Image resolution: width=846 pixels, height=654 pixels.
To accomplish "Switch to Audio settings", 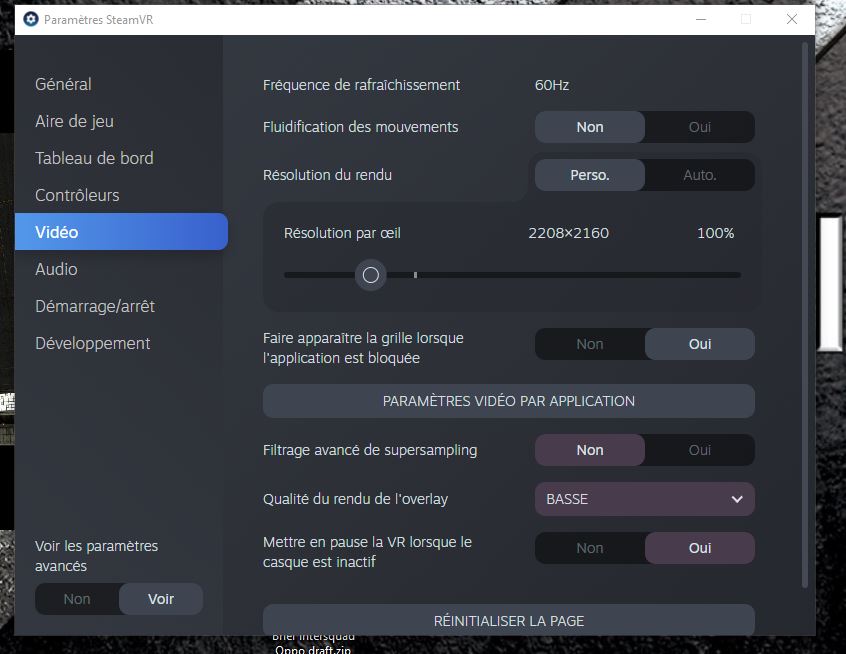I will [x=56, y=269].
